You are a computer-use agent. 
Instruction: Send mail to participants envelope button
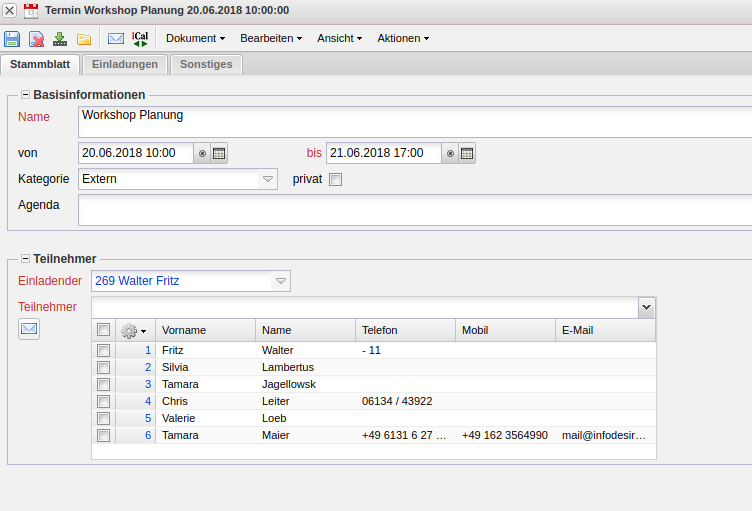(x=29, y=329)
